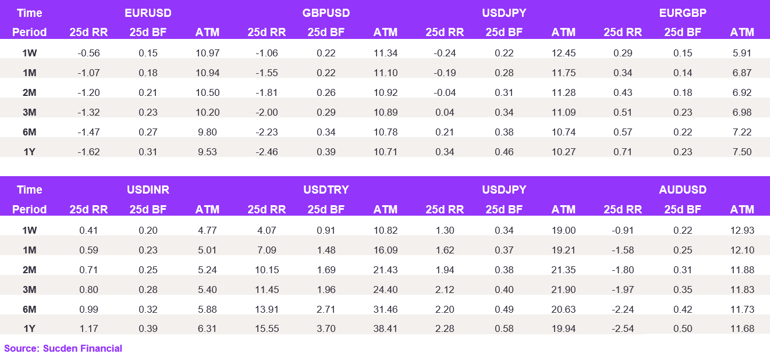Viewport: 770px width, 361px height.
Task: Click the AUDUSD header label
Action: 683,190
